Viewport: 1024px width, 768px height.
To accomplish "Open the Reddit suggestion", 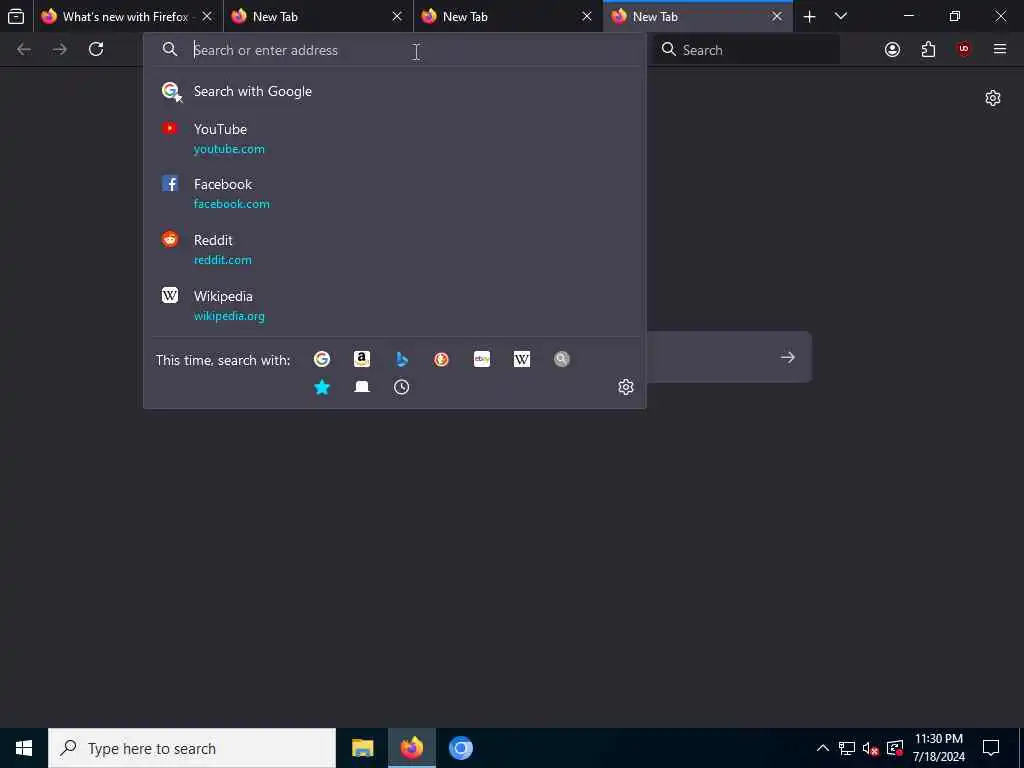I will [394, 249].
